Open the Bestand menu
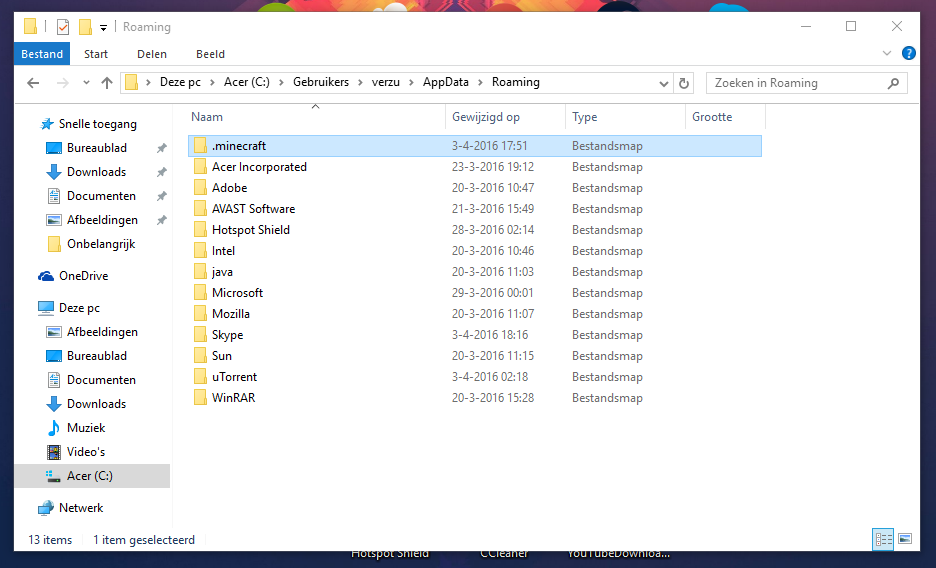Screen dimensions: 936x568 click(x=42, y=54)
